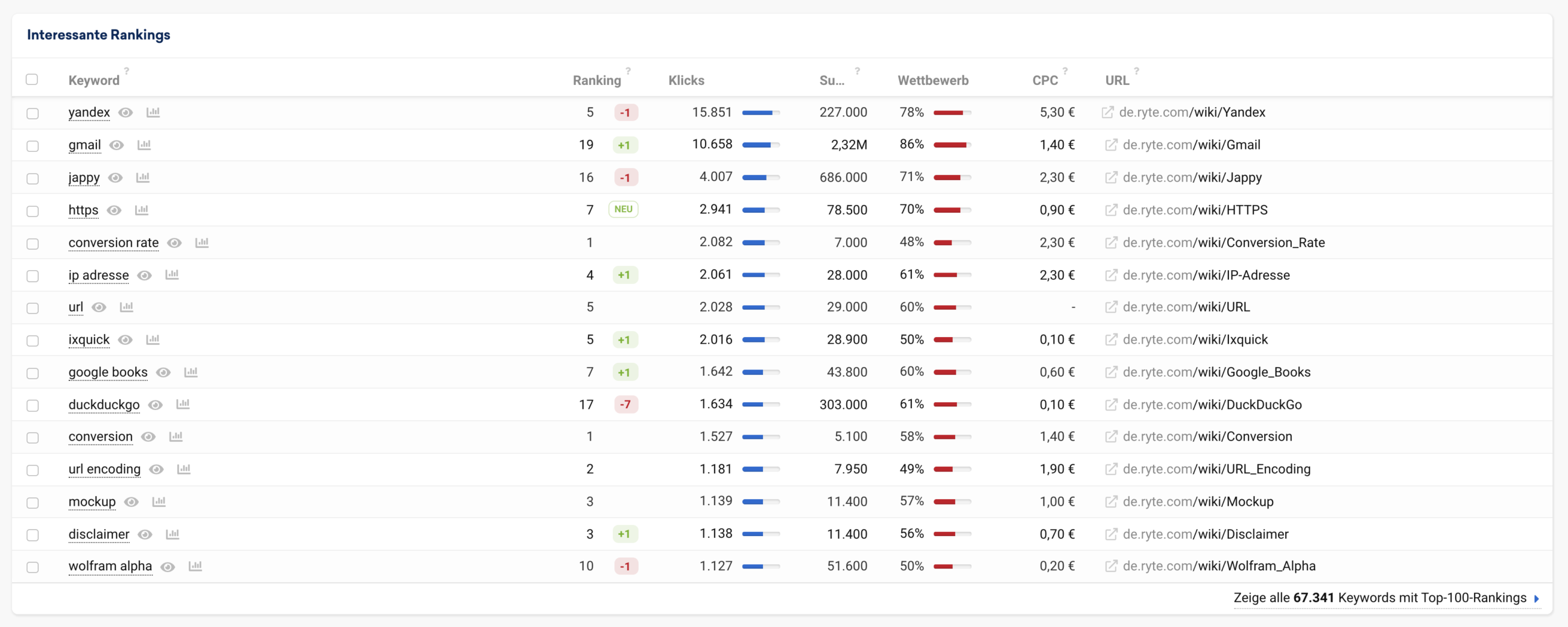Screen dimensions: 1568x627
Task: Open the chart icon for ixquick
Action: (152, 339)
